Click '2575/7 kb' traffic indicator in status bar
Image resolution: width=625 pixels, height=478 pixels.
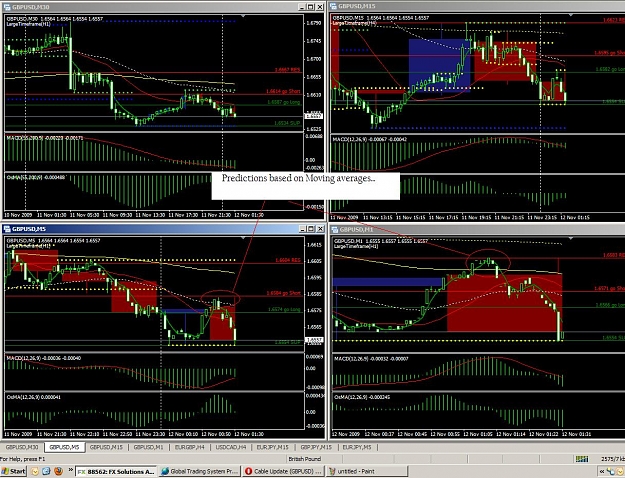(613, 459)
